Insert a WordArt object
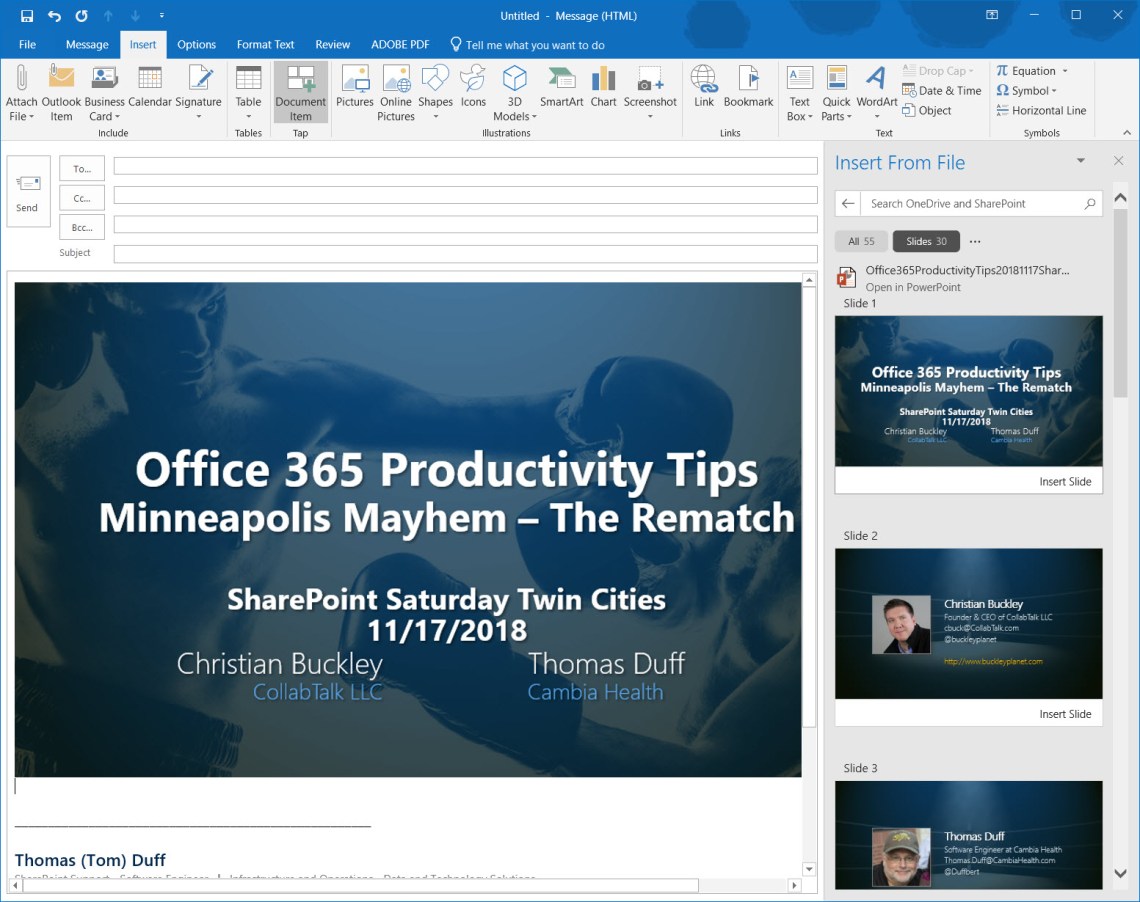1140x902 pixels. pyautogui.click(x=876, y=87)
